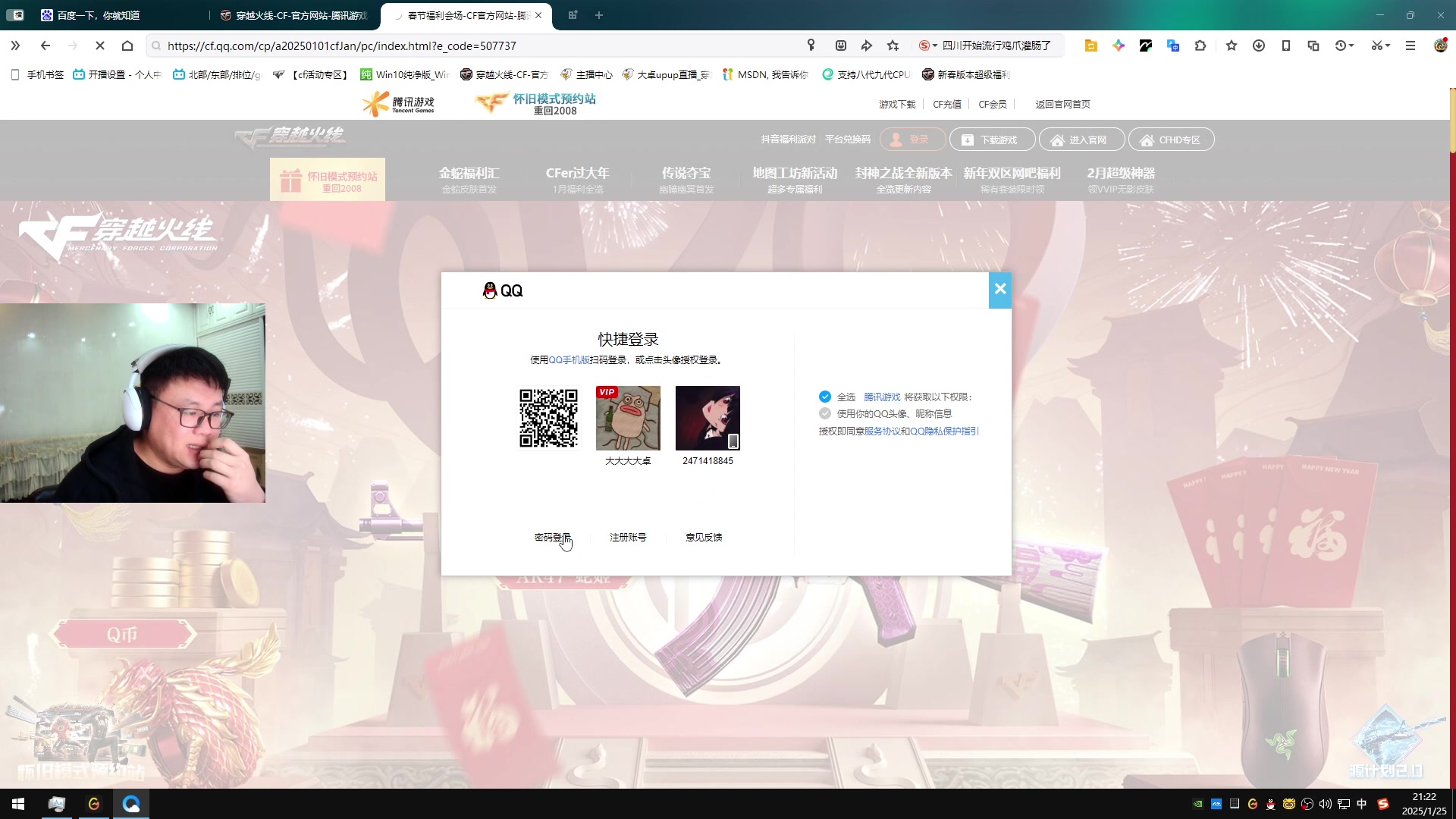
Task: Expand the history clock dropdown arrow
Action: point(1352,45)
